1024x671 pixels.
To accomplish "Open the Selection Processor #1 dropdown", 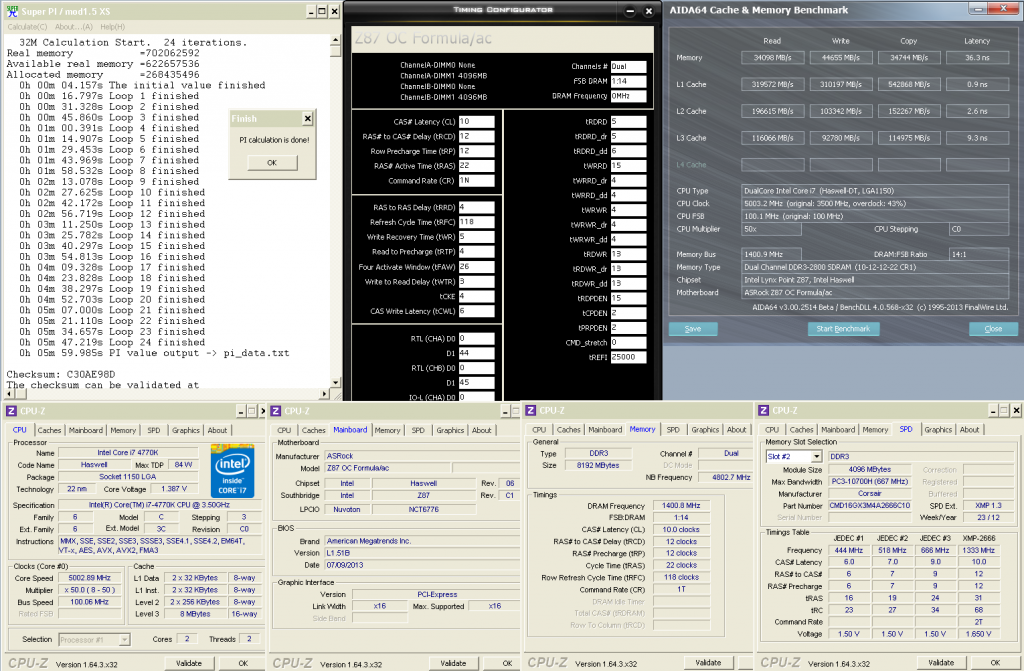I will [94, 640].
